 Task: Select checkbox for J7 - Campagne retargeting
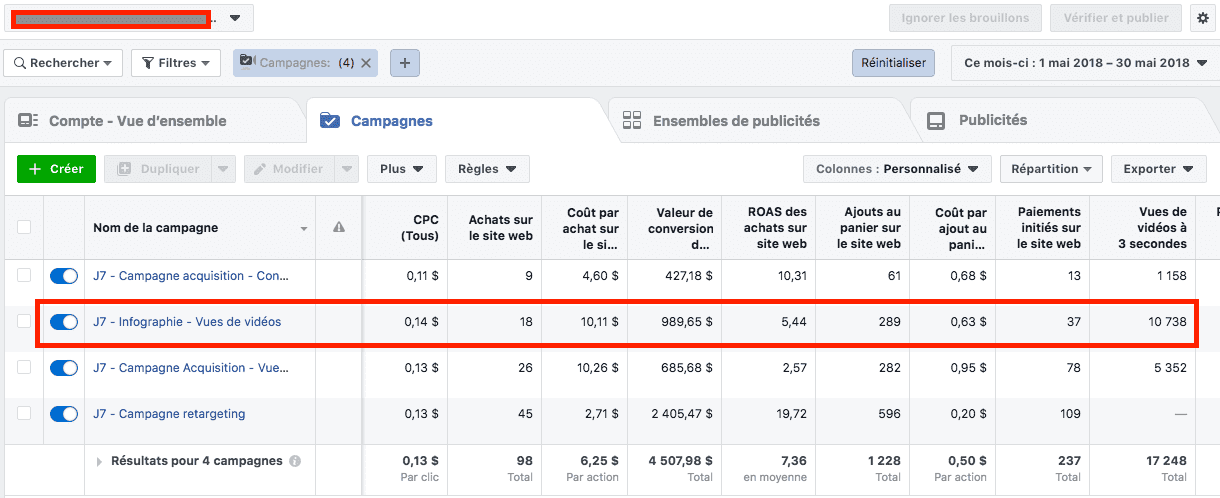click(x=24, y=414)
